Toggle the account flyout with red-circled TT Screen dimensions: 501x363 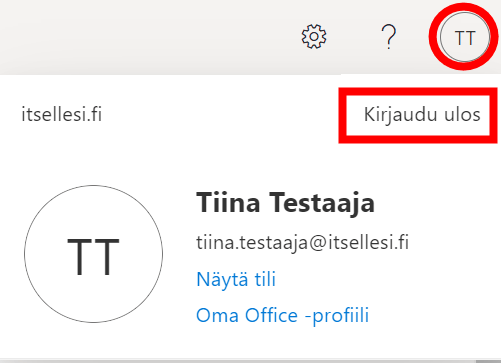pyautogui.click(x=465, y=37)
